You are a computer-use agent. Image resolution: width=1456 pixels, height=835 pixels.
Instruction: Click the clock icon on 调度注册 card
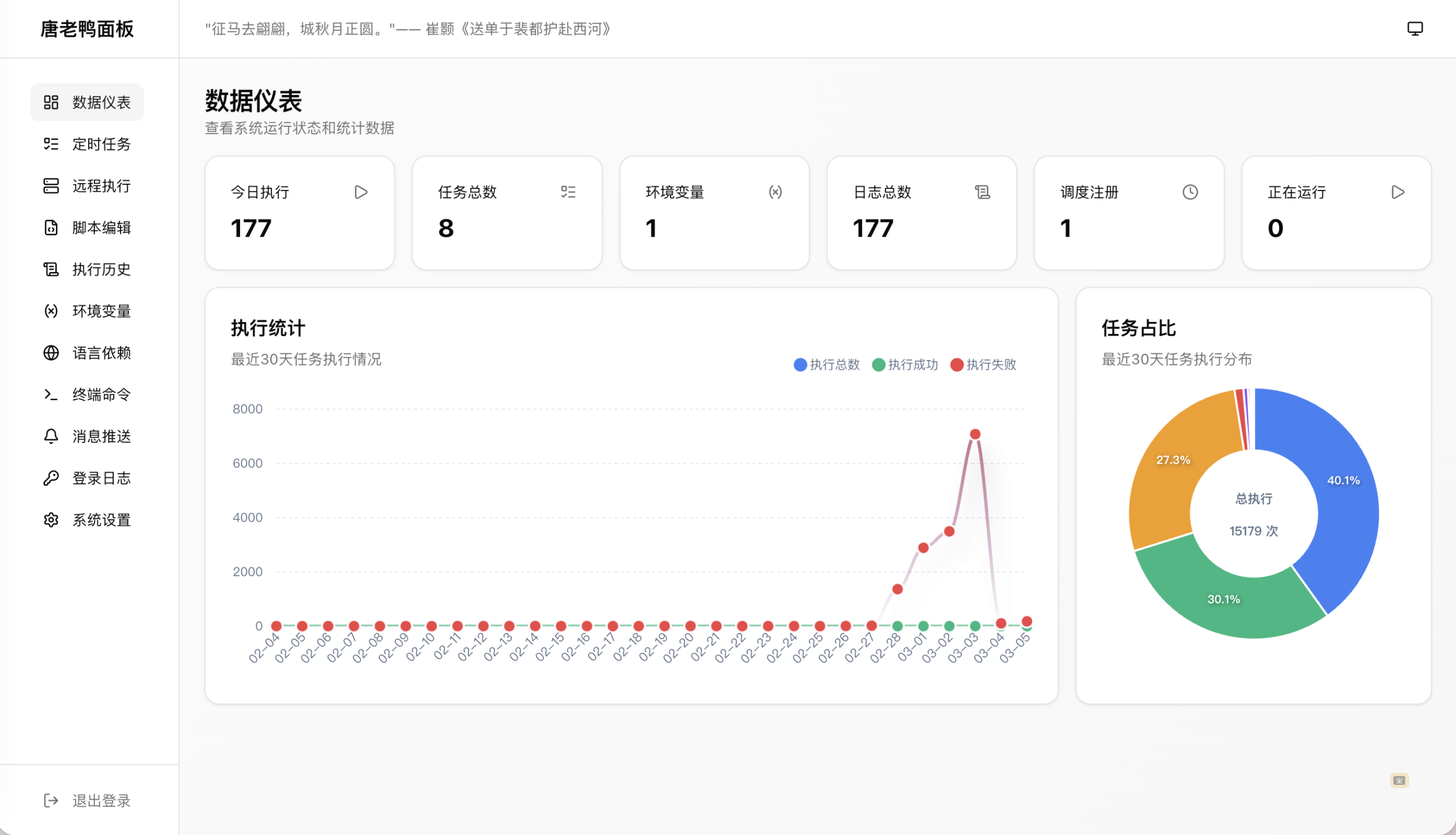(1190, 192)
